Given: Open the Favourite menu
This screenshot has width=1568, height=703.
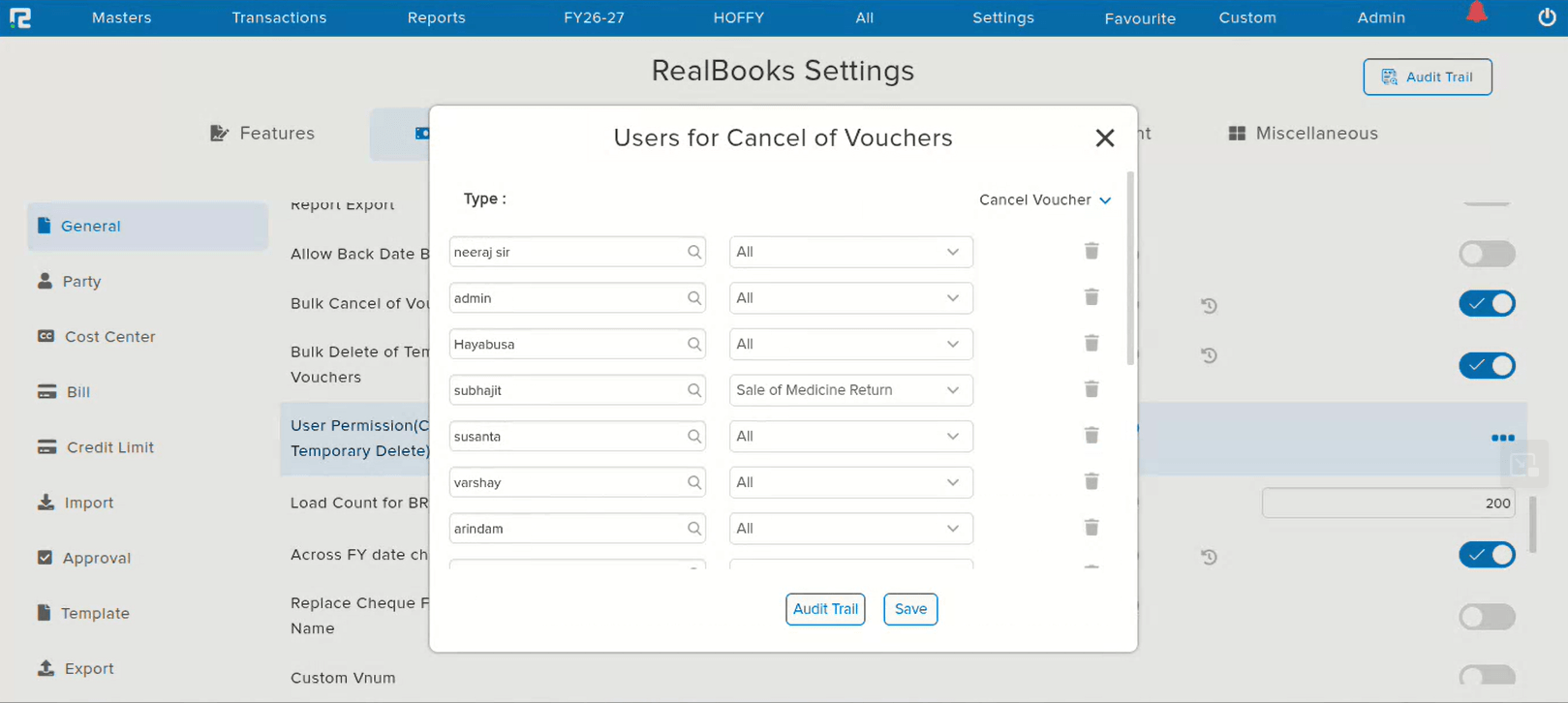Looking at the screenshot, I should [1140, 18].
